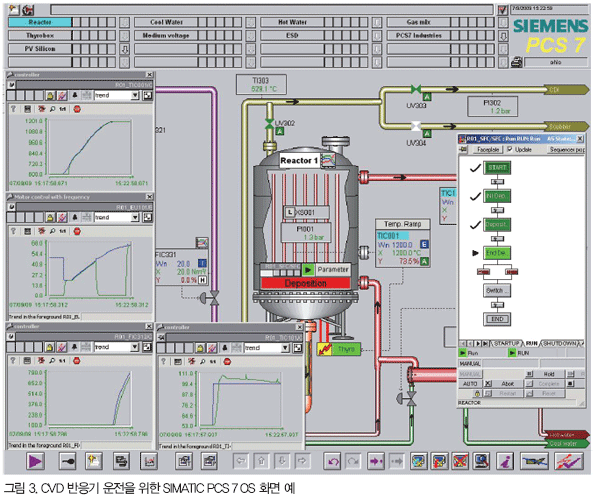Viewport: 594px width, 497px height.
Task: Click the AUTO button in SFC window
Action: pos(470,384)
